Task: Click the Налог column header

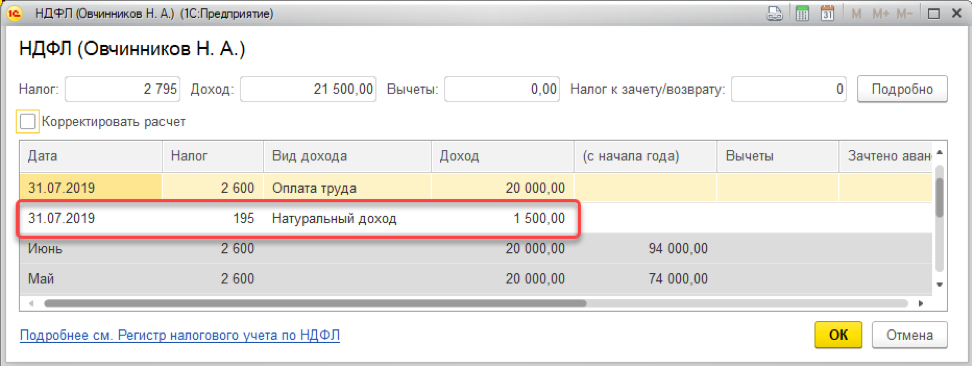Action: click(213, 156)
